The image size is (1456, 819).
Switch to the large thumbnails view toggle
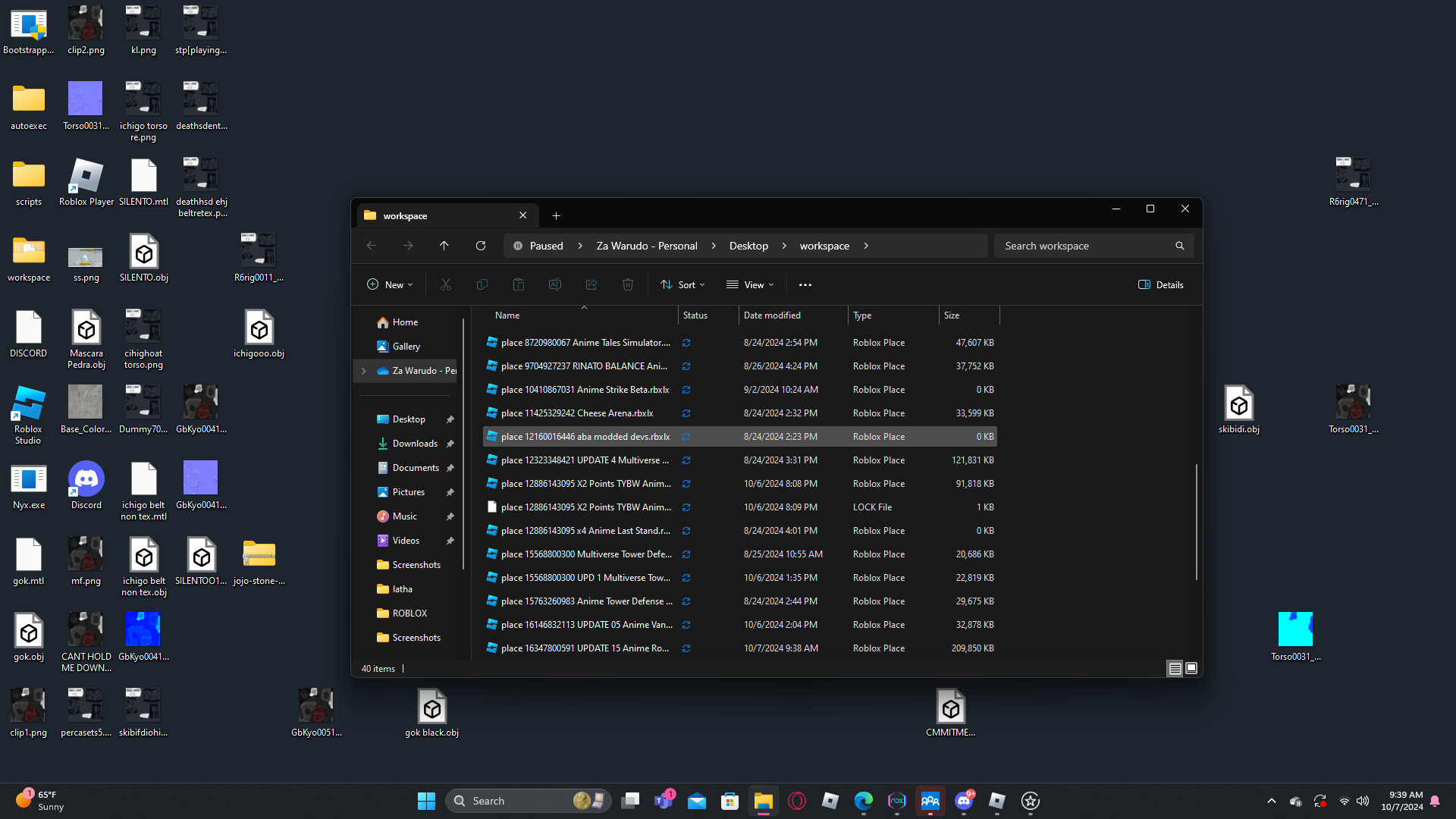[1191, 668]
